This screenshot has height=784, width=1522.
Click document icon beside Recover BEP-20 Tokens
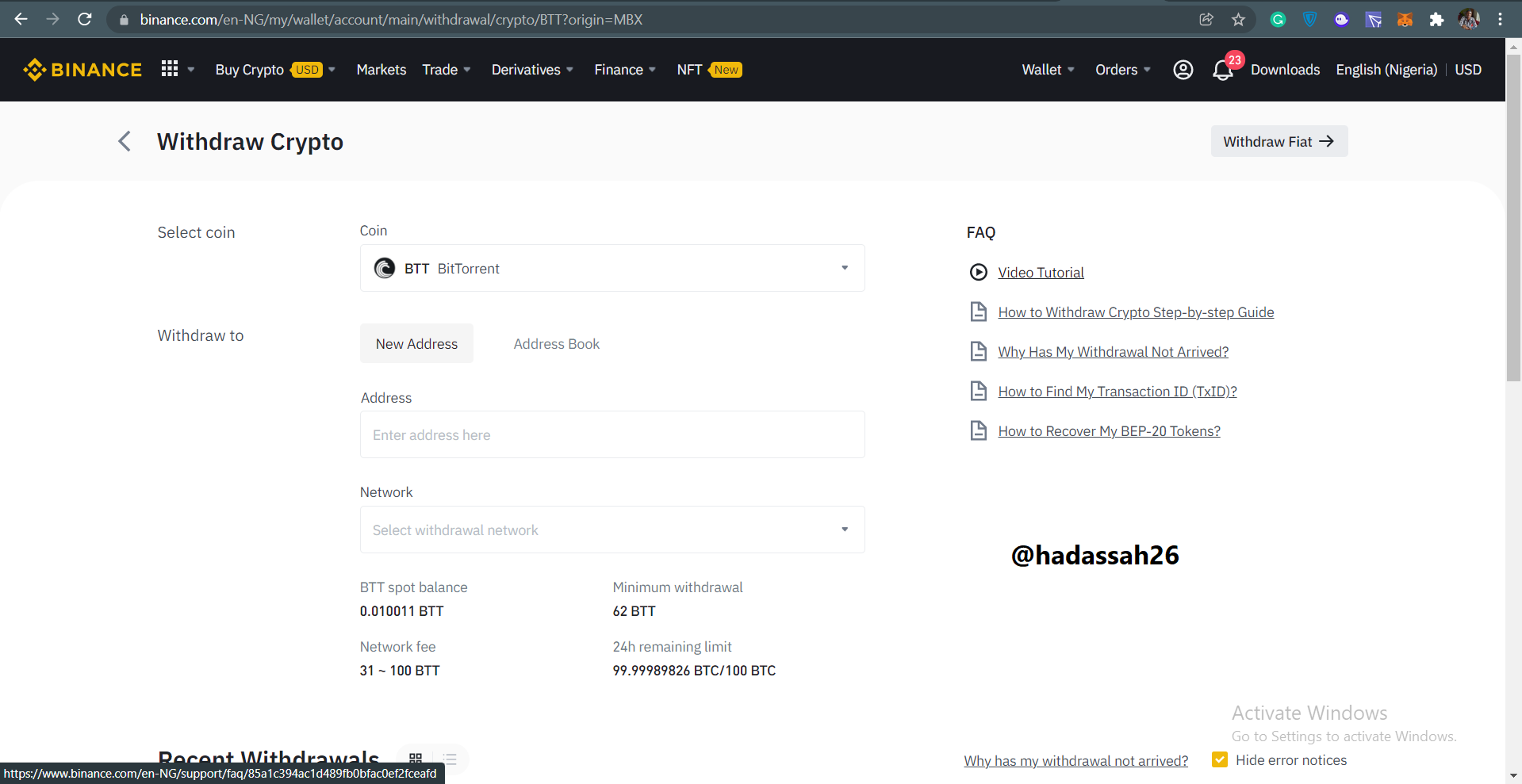[x=979, y=430]
